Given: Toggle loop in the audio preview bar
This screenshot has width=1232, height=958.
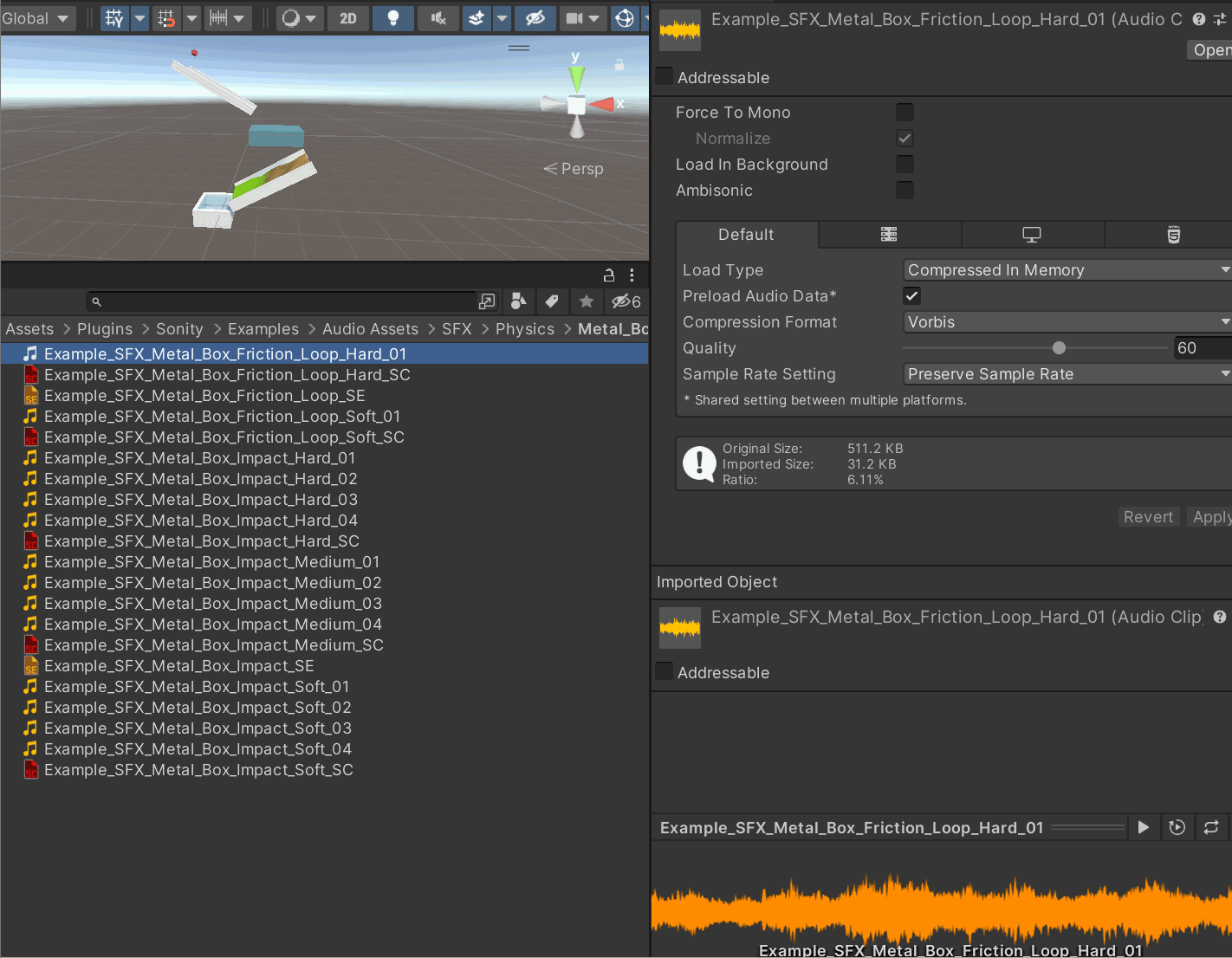Looking at the screenshot, I should pyautogui.click(x=1211, y=827).
